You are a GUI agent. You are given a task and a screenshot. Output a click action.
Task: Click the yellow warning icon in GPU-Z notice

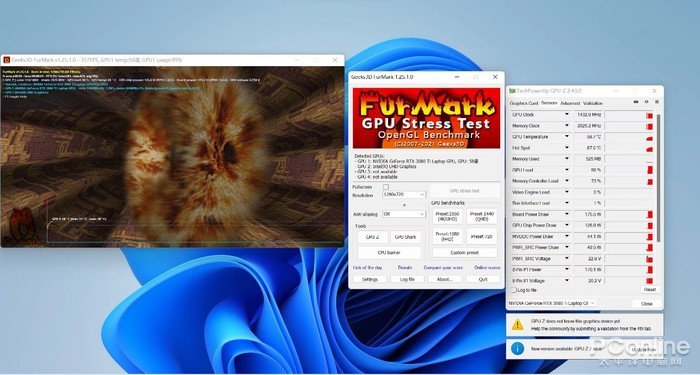pyautogui.click(x=517, y=325)
